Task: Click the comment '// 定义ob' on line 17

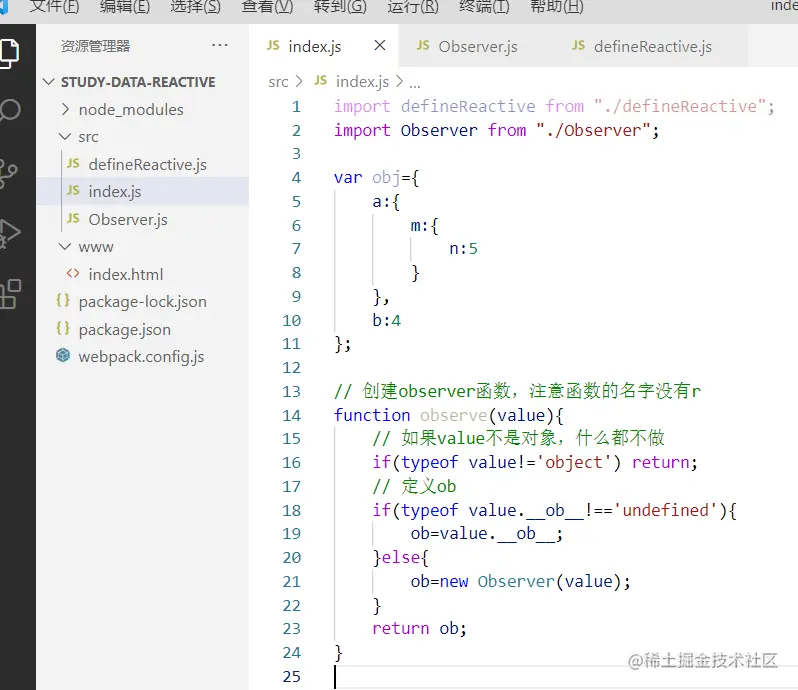Action: click(x=414, y=486)
